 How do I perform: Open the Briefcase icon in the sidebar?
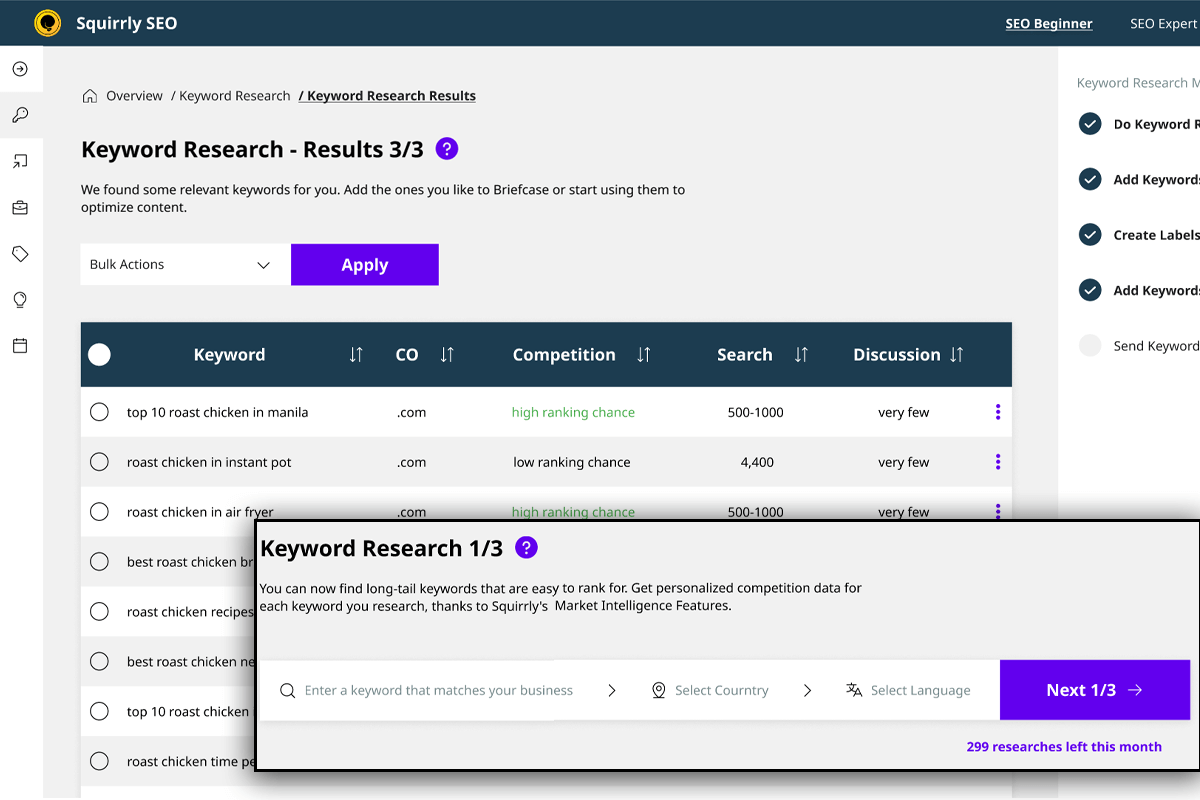pos(21,207)
